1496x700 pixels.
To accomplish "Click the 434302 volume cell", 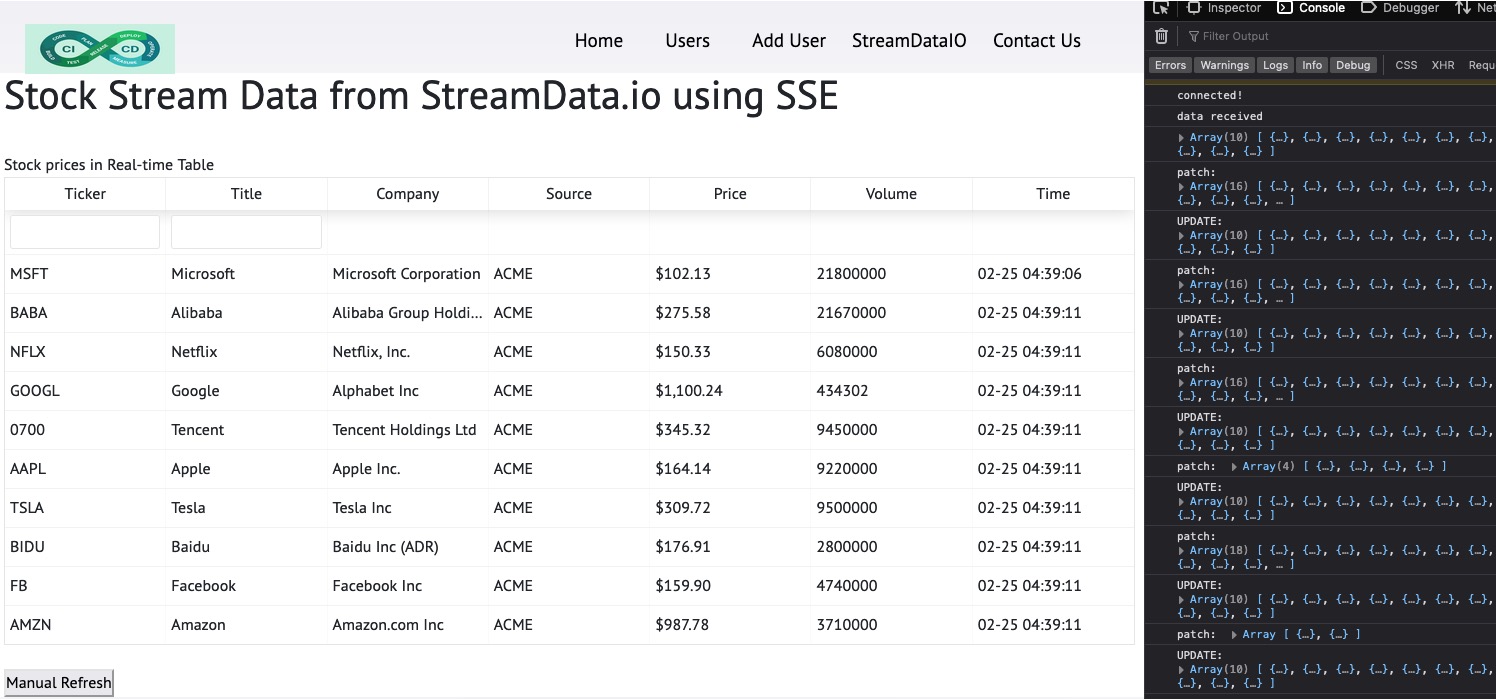I will click(891, 391).
